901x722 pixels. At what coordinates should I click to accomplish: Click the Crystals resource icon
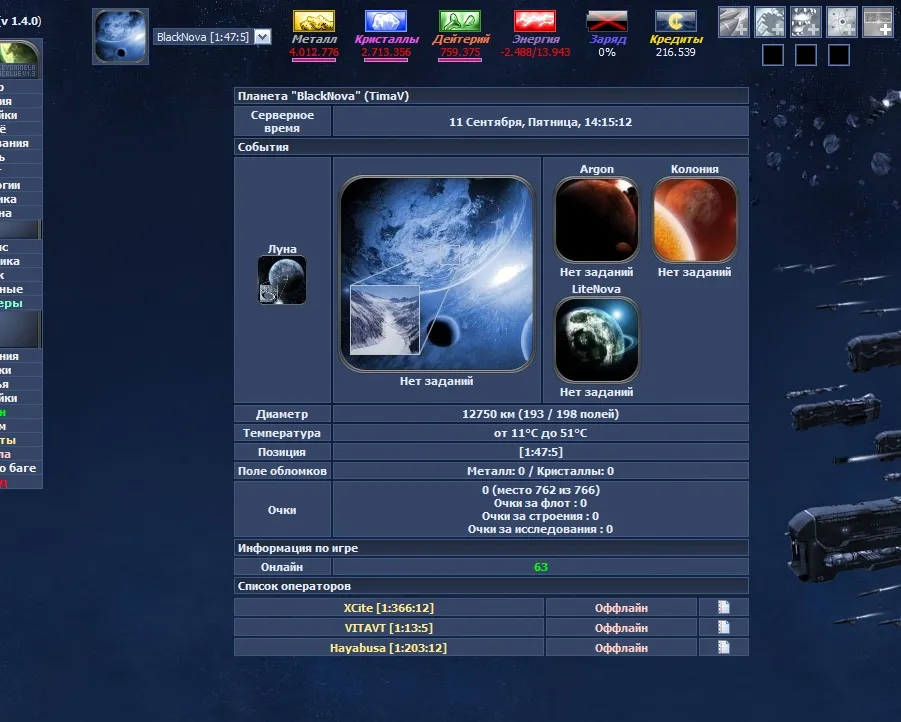[386, 21]
